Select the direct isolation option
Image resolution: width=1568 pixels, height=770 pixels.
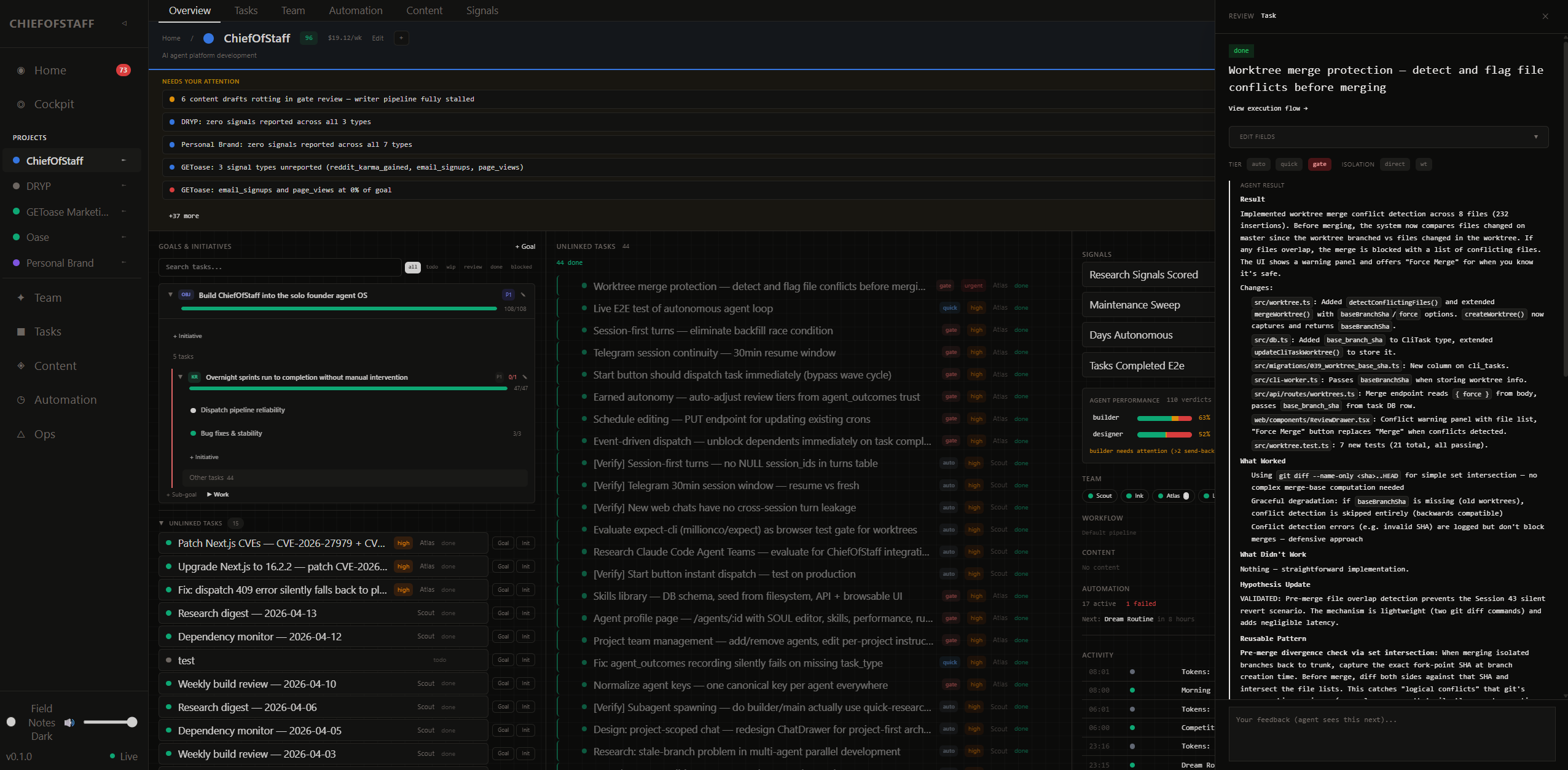point(1395,164)
